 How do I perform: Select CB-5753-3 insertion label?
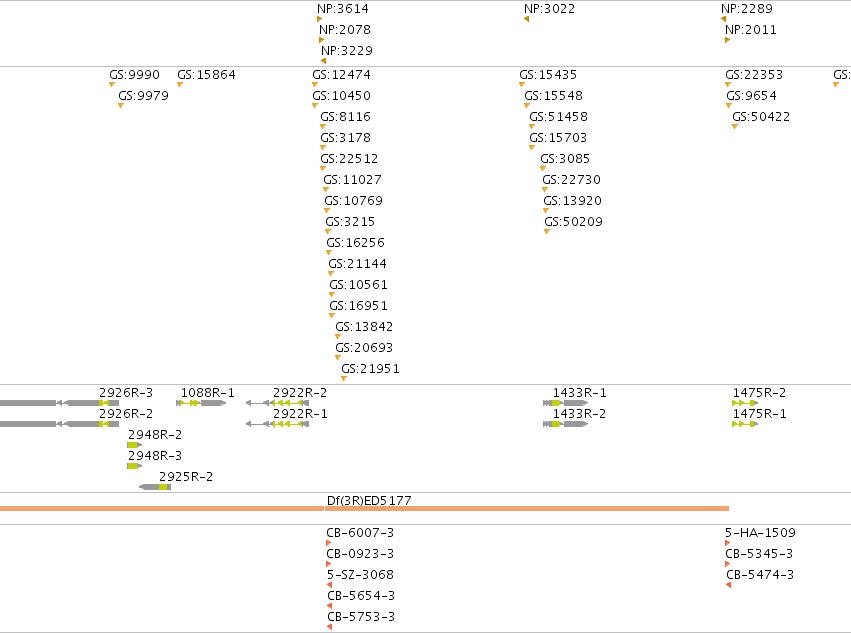pos(361,617)
